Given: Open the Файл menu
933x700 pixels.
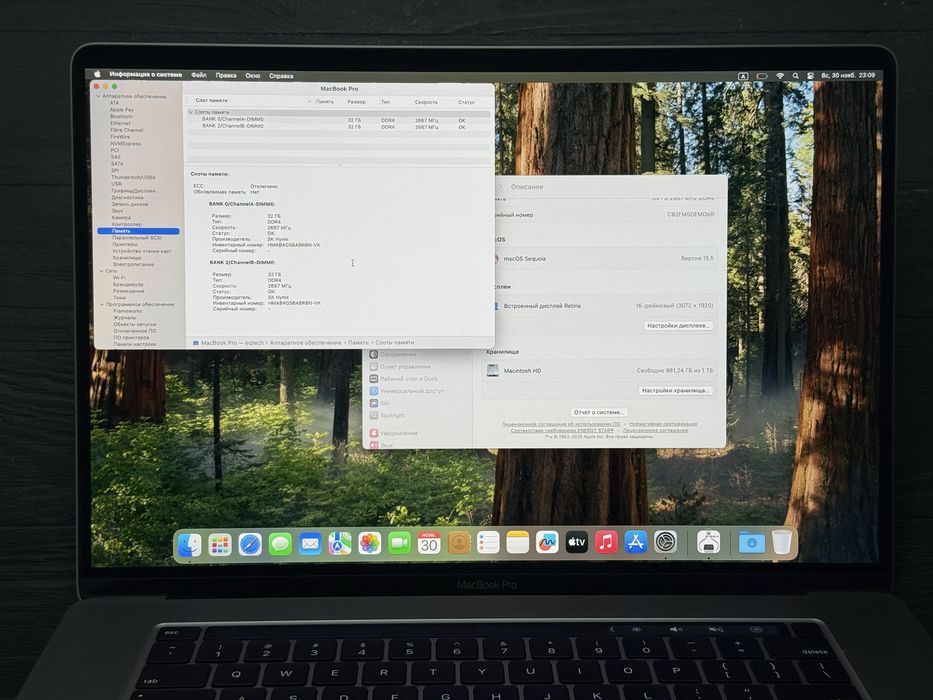Looking at the screenshot, I should pyautogui.click(x=199, y=75).
